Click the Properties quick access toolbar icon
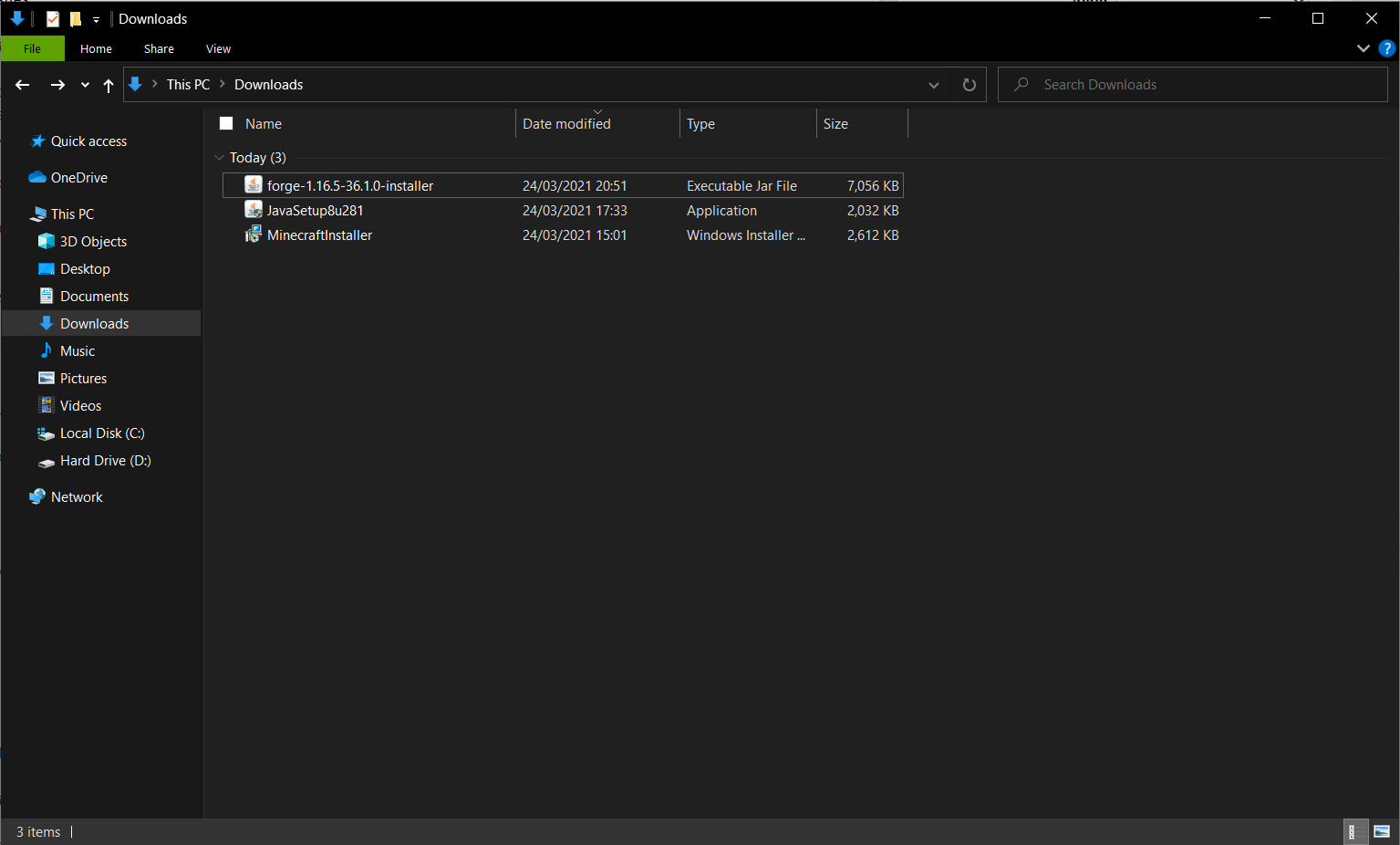1400x845 pixels. 53,18
